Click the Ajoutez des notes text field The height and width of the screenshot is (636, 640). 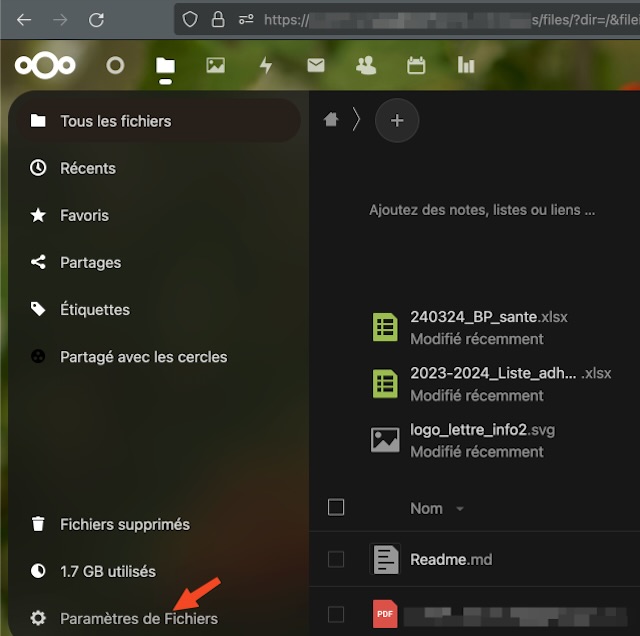pos(482,210)
